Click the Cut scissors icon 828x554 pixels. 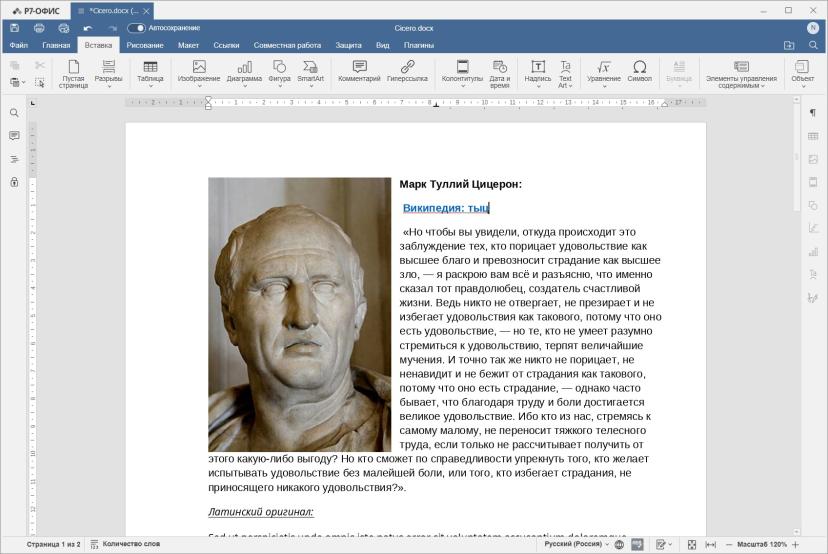pyautogui.click(x=40, y=65)
